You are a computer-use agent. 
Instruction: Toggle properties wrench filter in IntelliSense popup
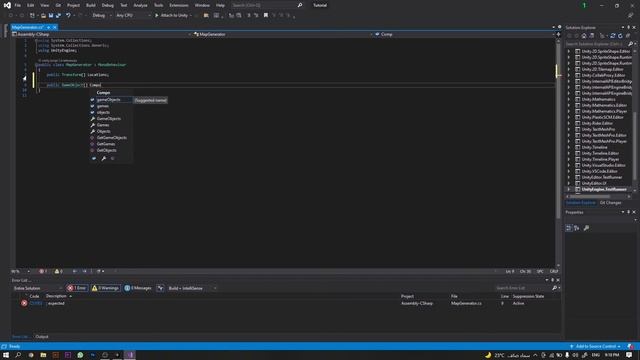(104, 158)
